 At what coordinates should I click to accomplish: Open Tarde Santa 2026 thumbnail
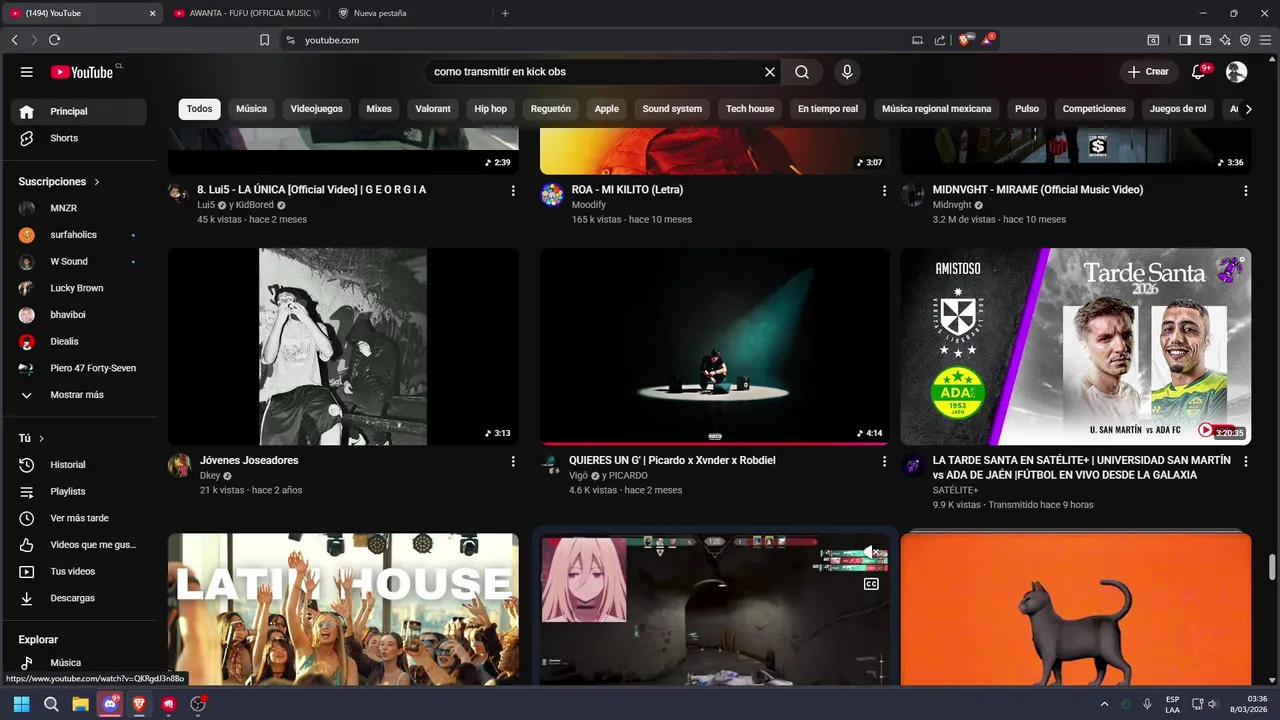click(1076, 346)
